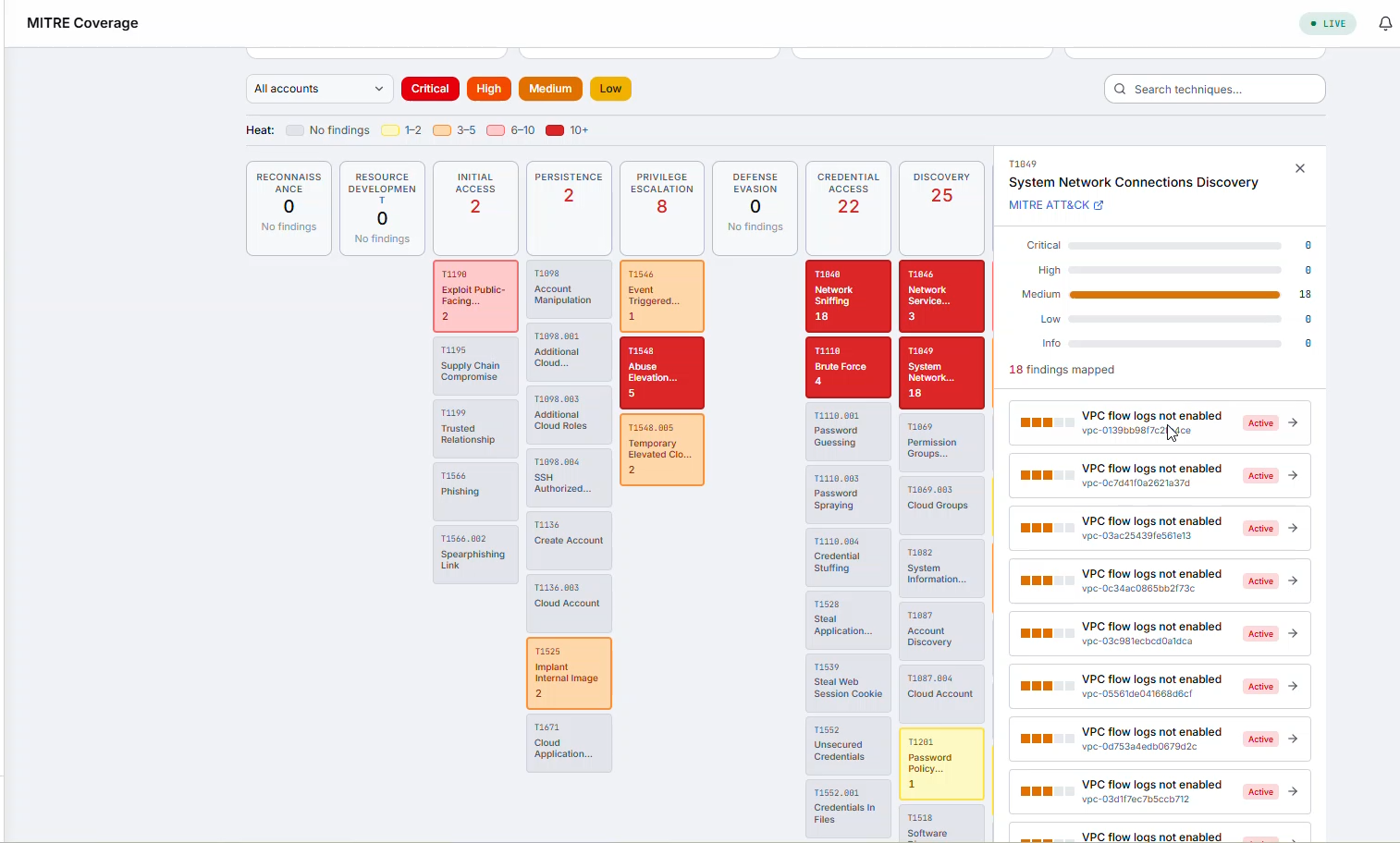
Task: Toggle the Critical severity filter
Action: pyautogui.click(x=430, y=89)
